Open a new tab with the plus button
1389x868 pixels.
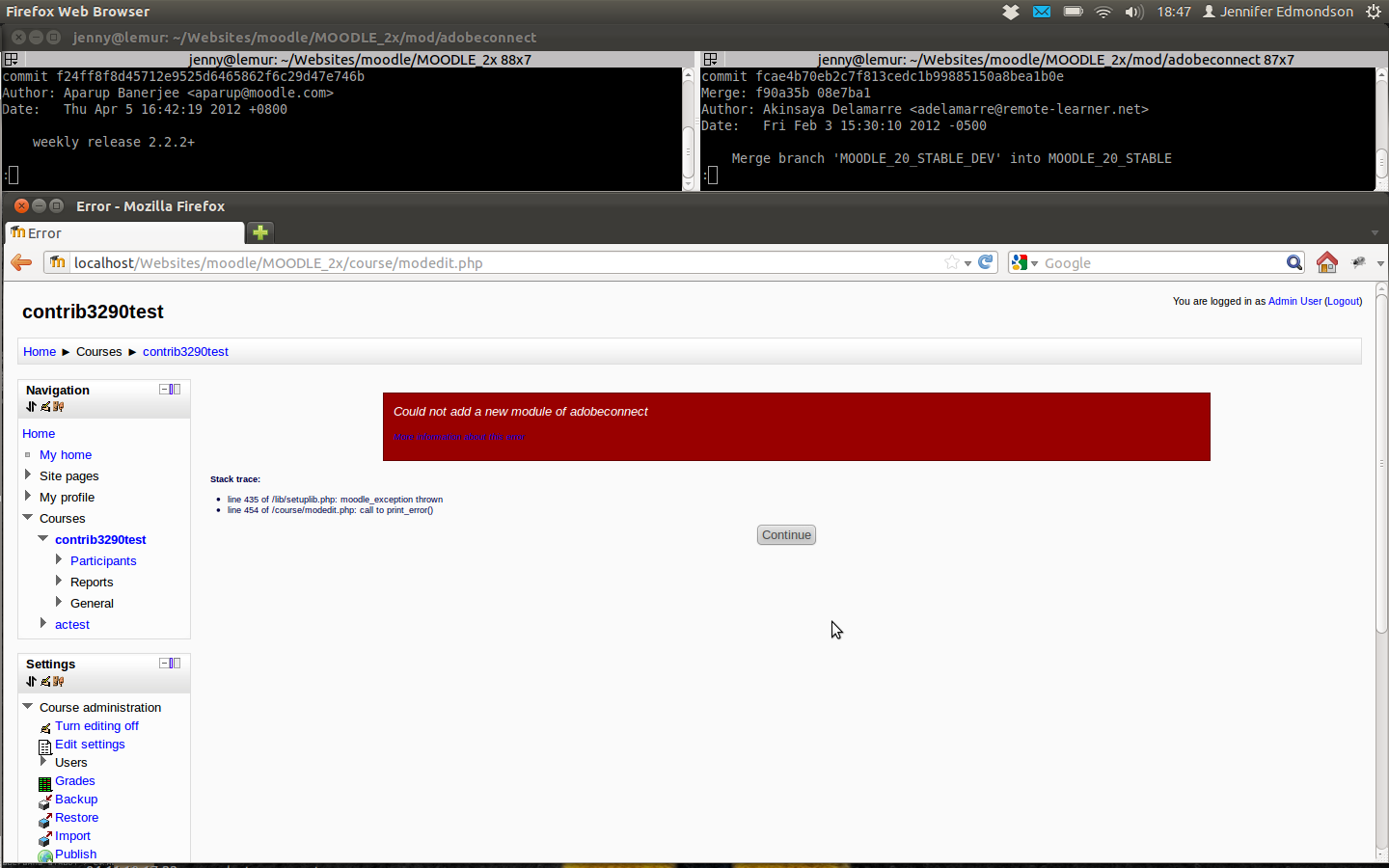coord(260,232)
